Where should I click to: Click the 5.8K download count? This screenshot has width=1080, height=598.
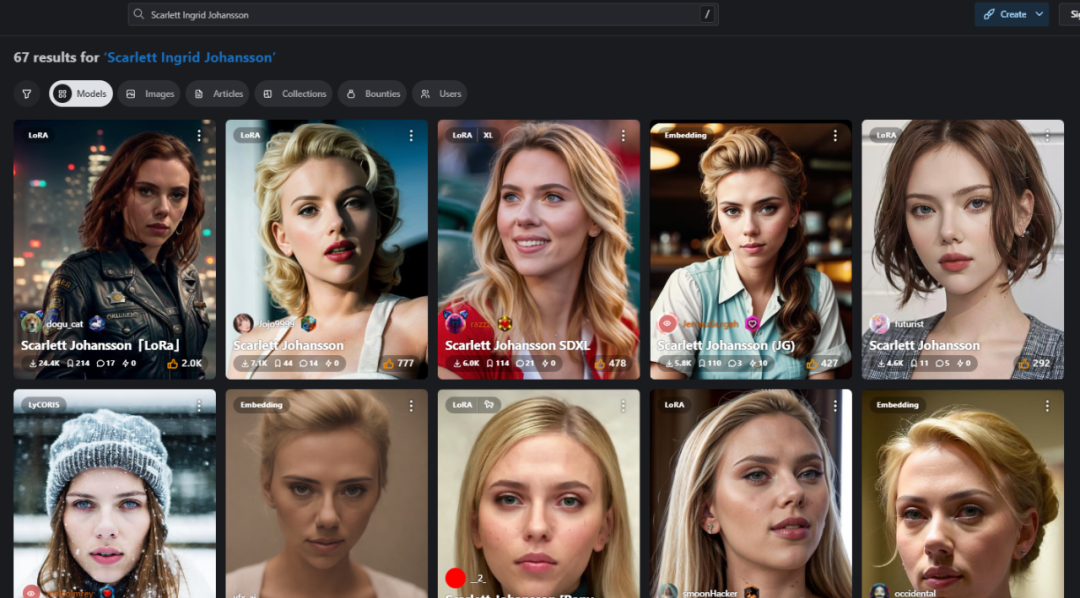pyautogui.click(x=679, y=363)
